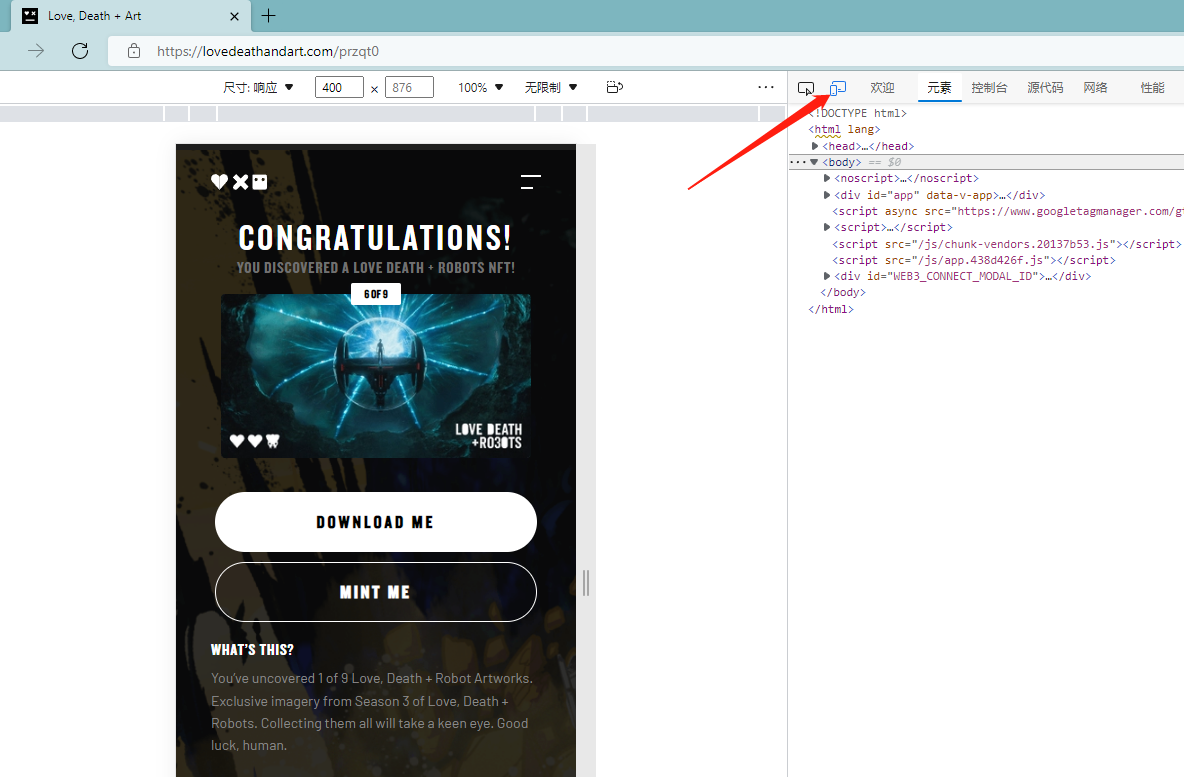This screenshot has width=1184, height=777.
Task: Select the html lang element line
Action: pos(844,129)
